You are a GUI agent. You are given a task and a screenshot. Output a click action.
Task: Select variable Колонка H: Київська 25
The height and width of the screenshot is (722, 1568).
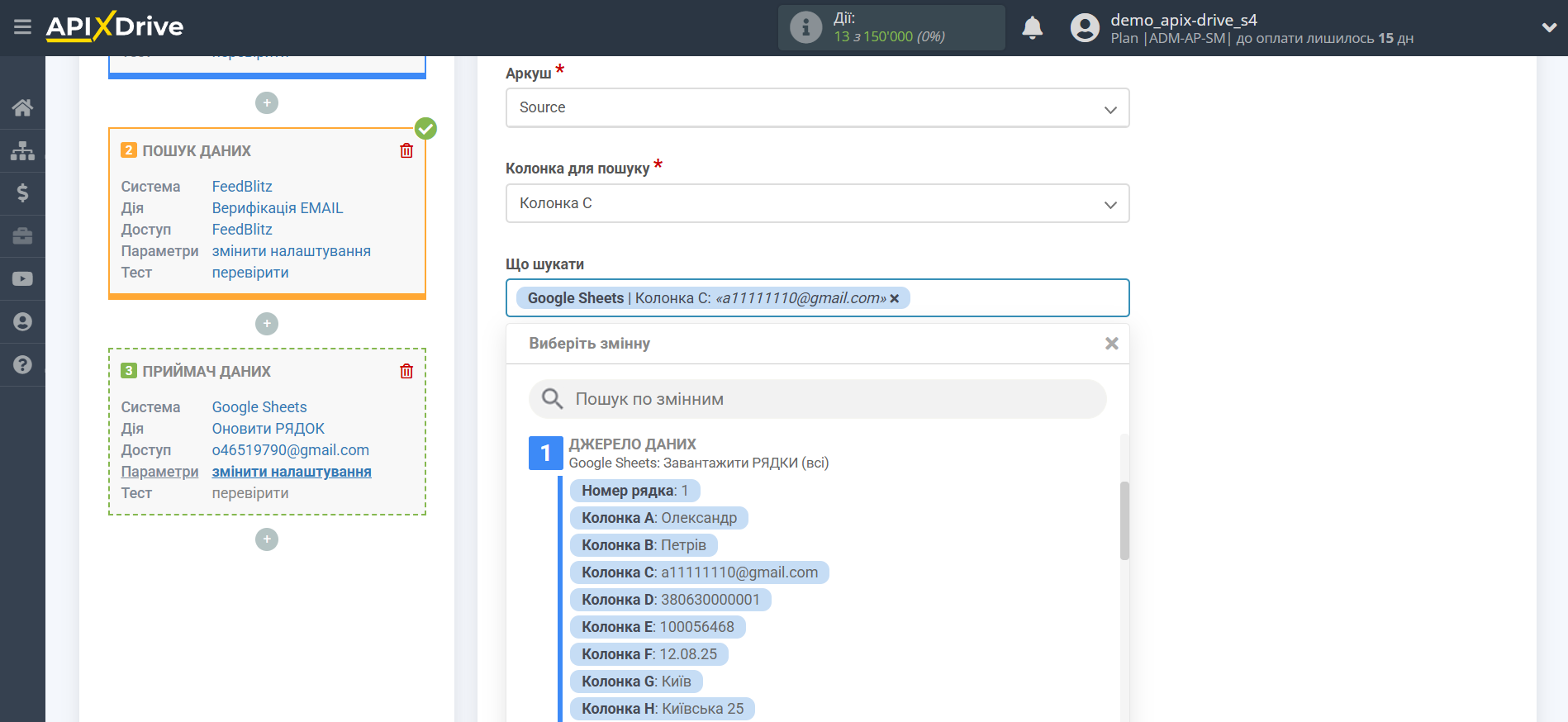pos(663,709)
